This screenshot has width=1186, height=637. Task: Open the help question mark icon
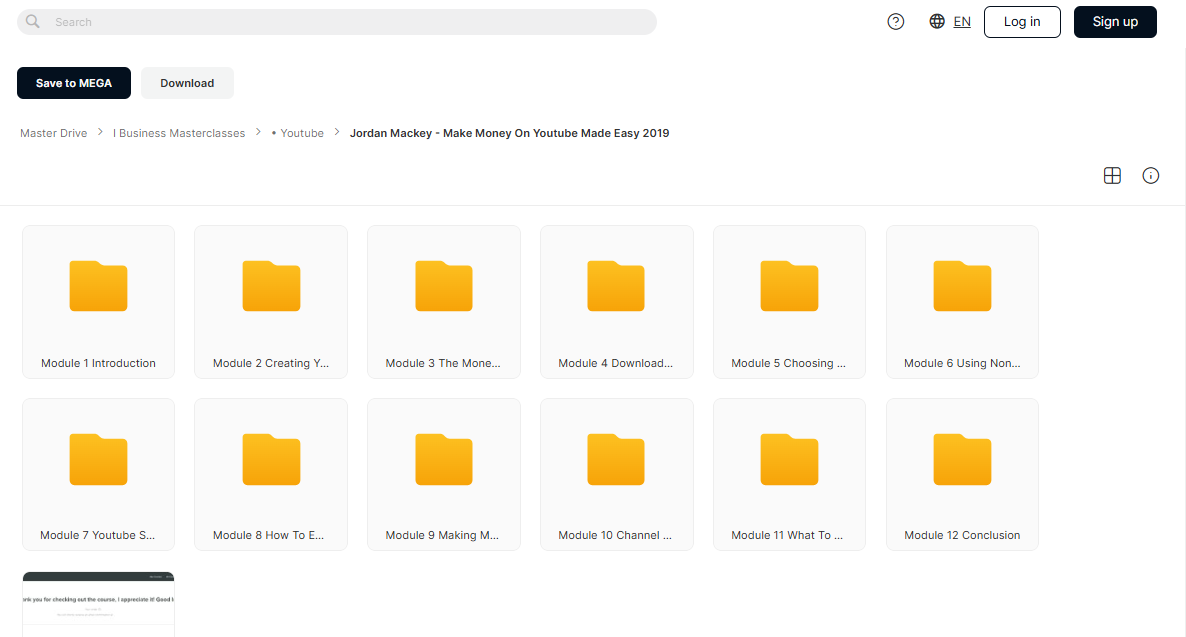click(896, 21)
